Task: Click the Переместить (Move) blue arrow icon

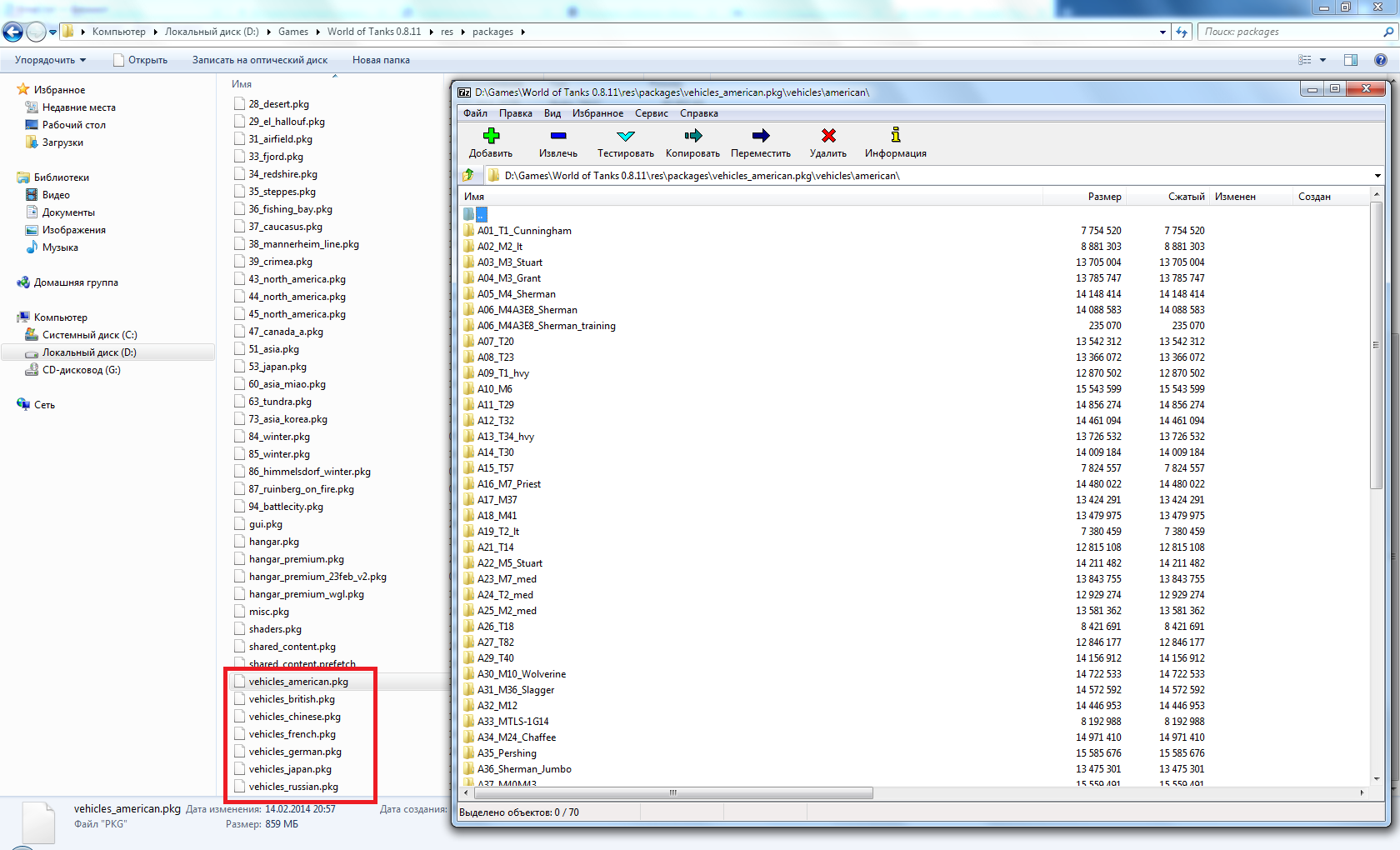Action: pos(761,136)
